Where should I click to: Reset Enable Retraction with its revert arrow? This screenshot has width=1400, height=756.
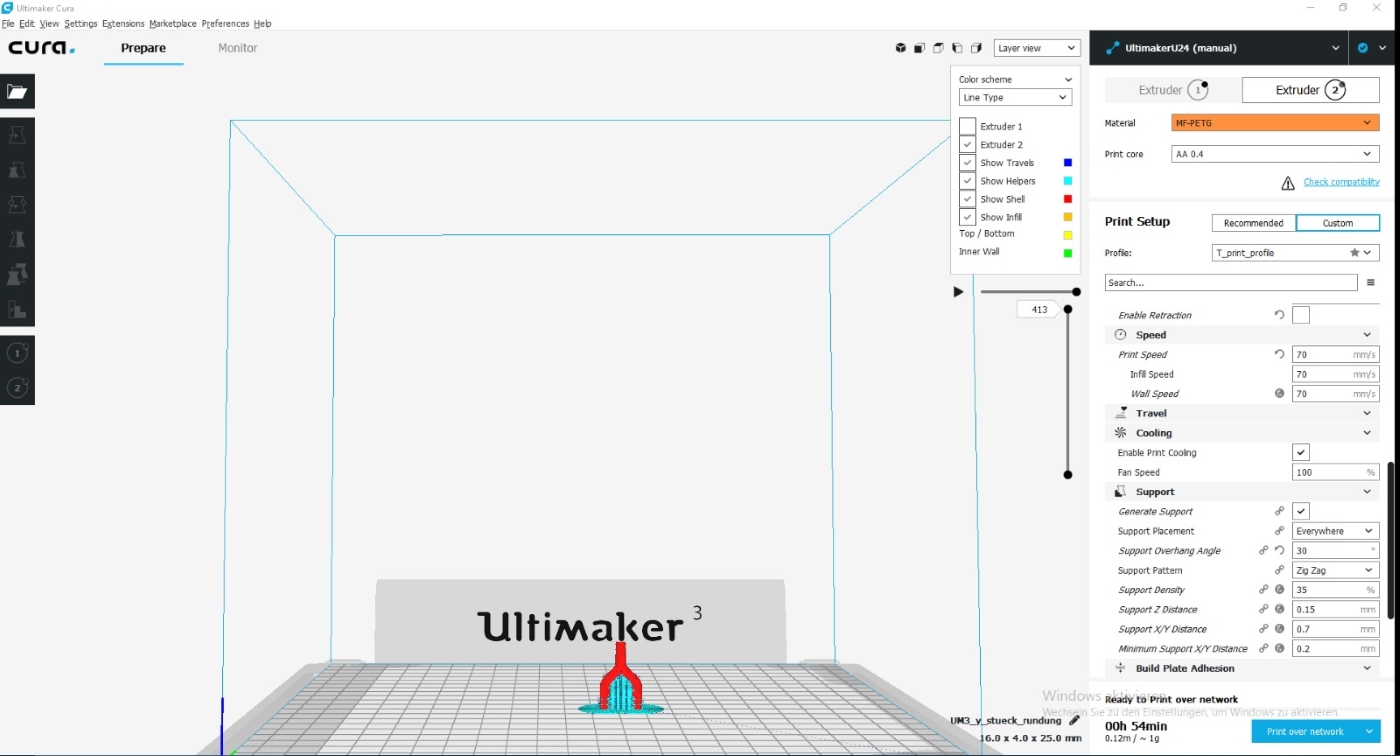point(1279,315)
